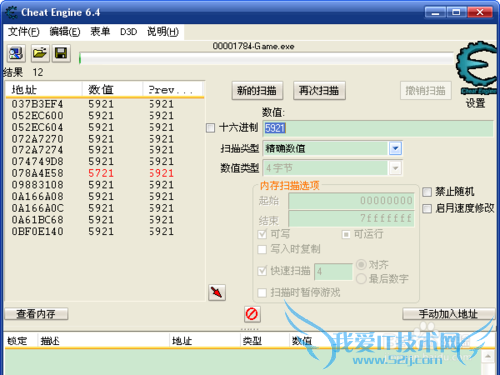
Task: Select result row 0BF0E140
Action: point(105,232)
